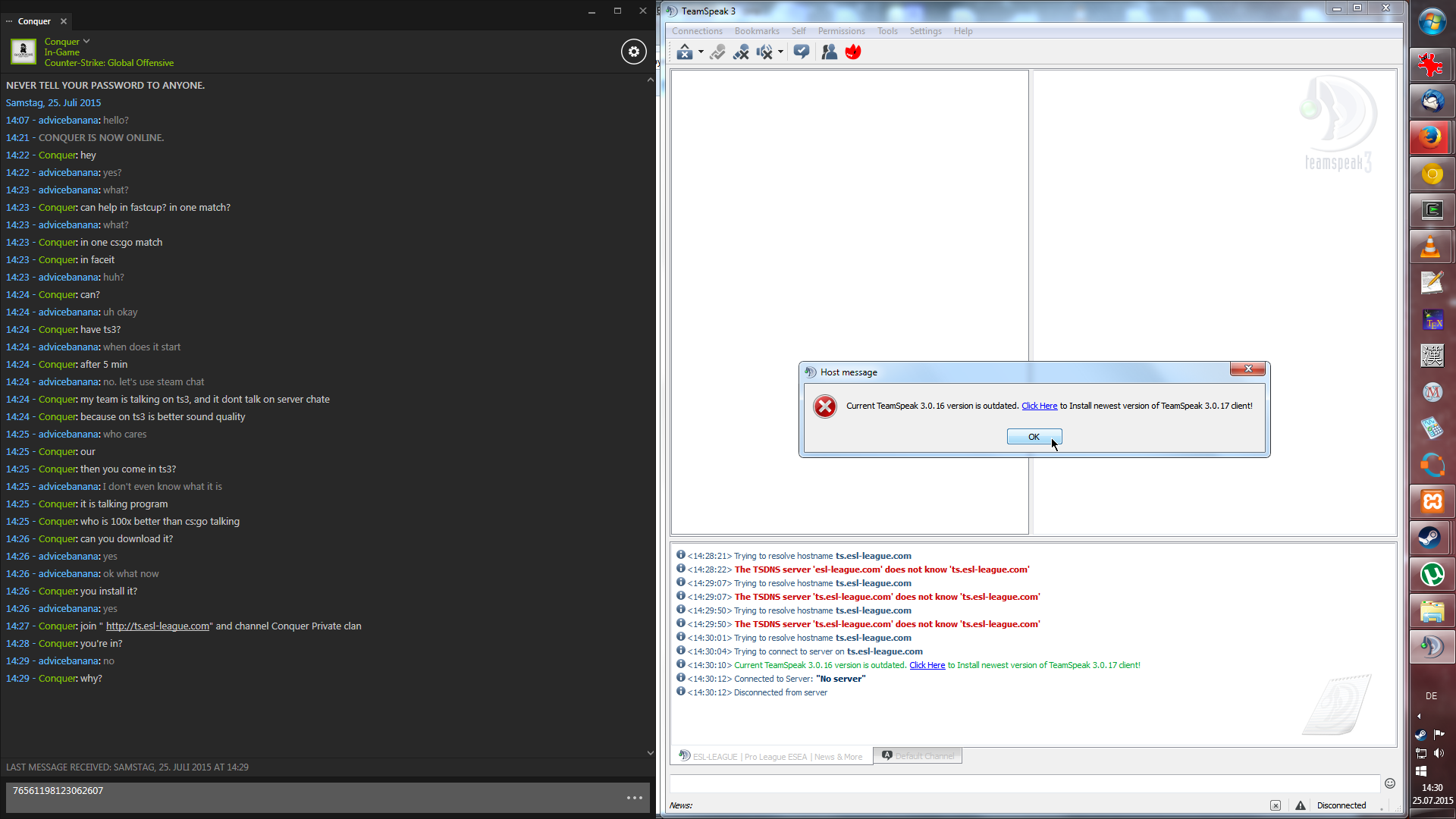1456x819 pixels.
Task: Open the Bookmarks menu
Action: coord(756,31)
